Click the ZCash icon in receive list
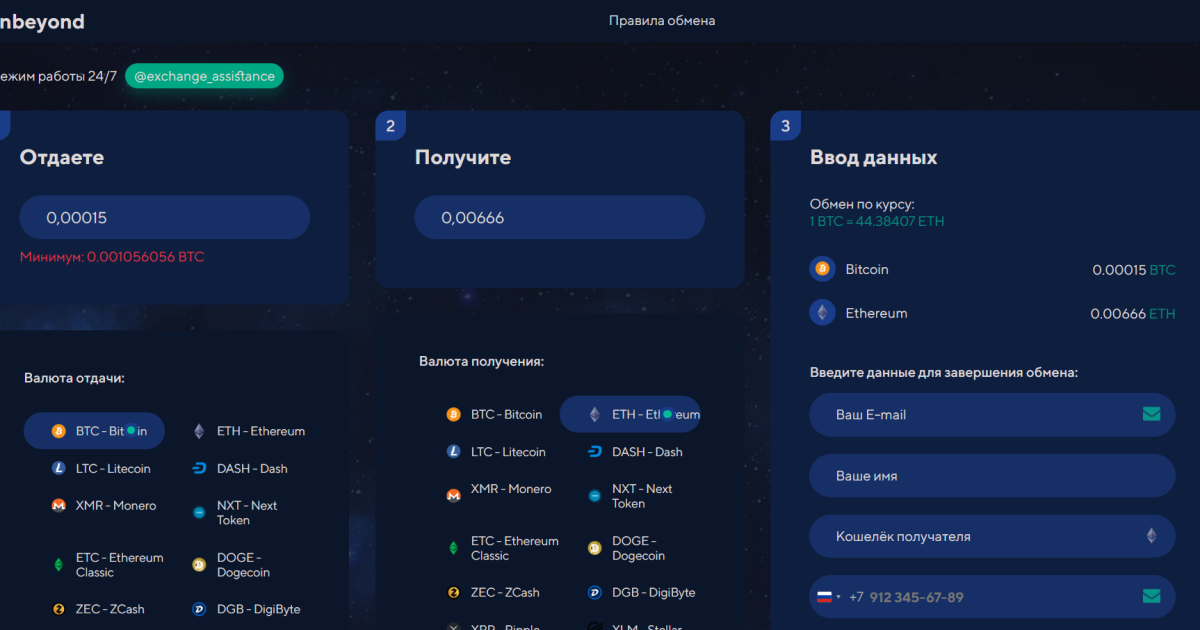 (x=453, y=592)
